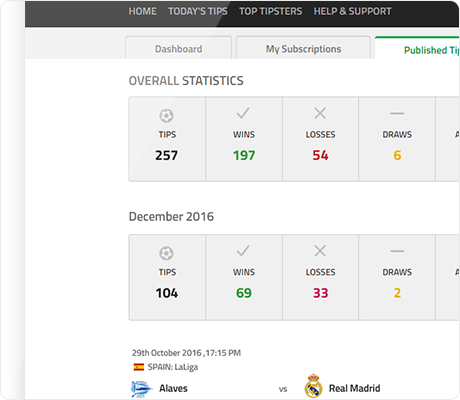Click the Alaves club crest

[141, 389]
